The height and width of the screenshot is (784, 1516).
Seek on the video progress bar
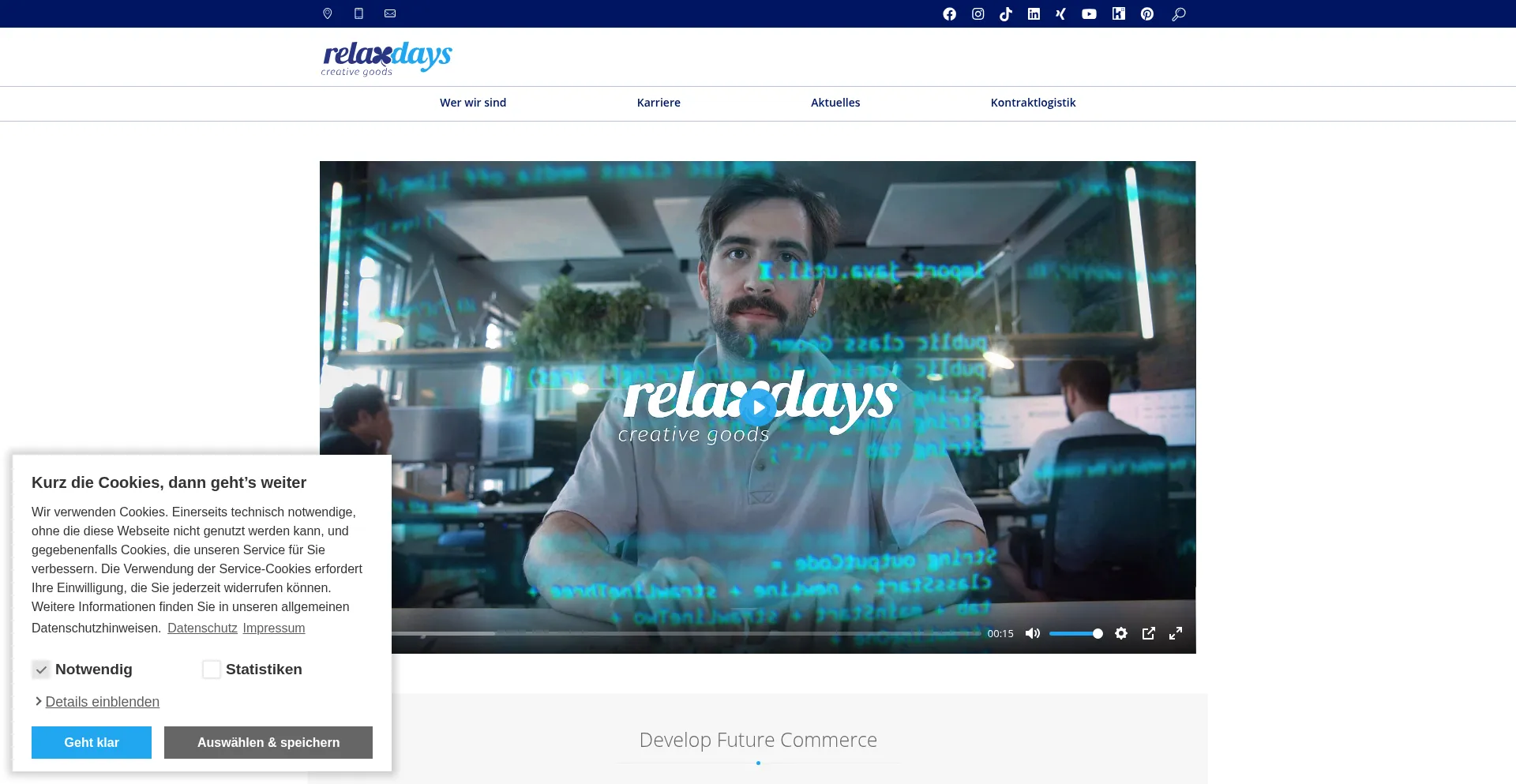point(686,633)
